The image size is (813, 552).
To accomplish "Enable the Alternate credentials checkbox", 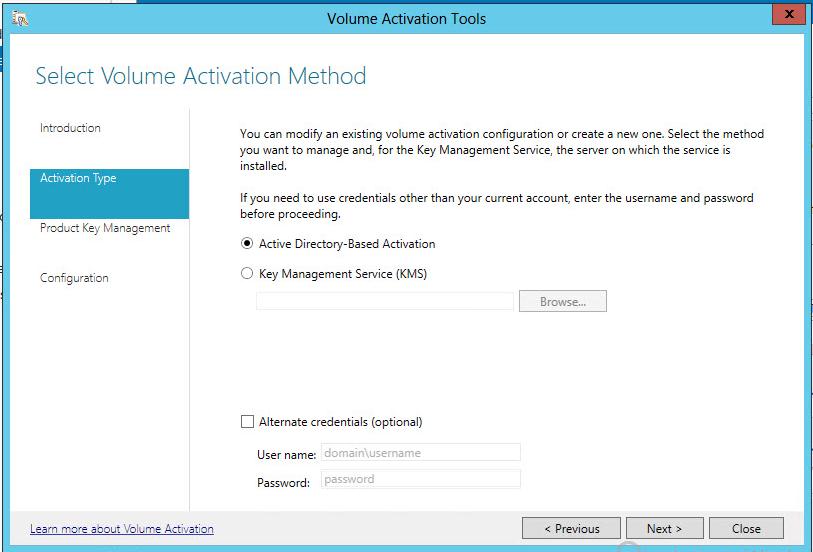I will (248, 422).
